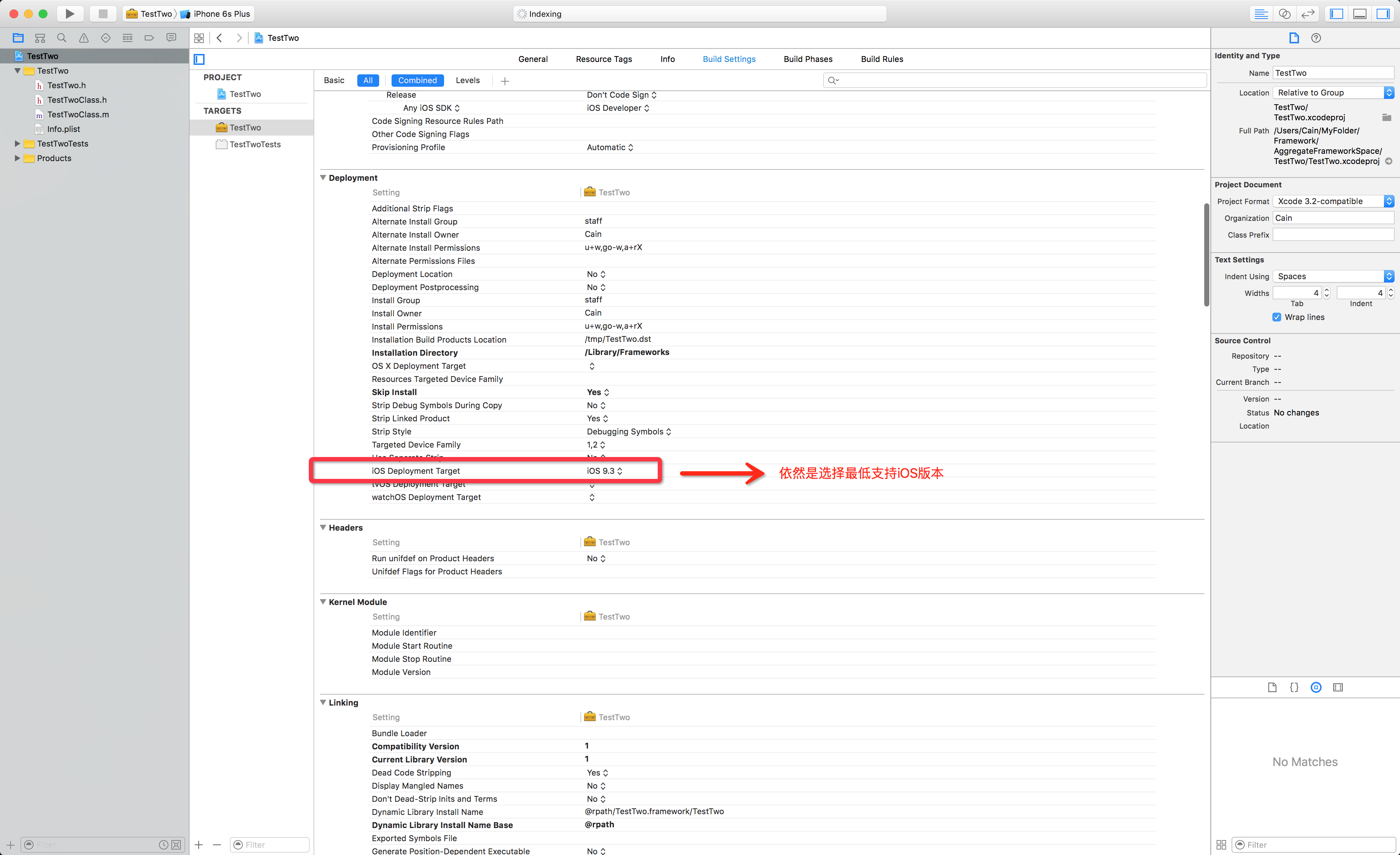Click the build settings vertical scrollbar

[1206, 255]
